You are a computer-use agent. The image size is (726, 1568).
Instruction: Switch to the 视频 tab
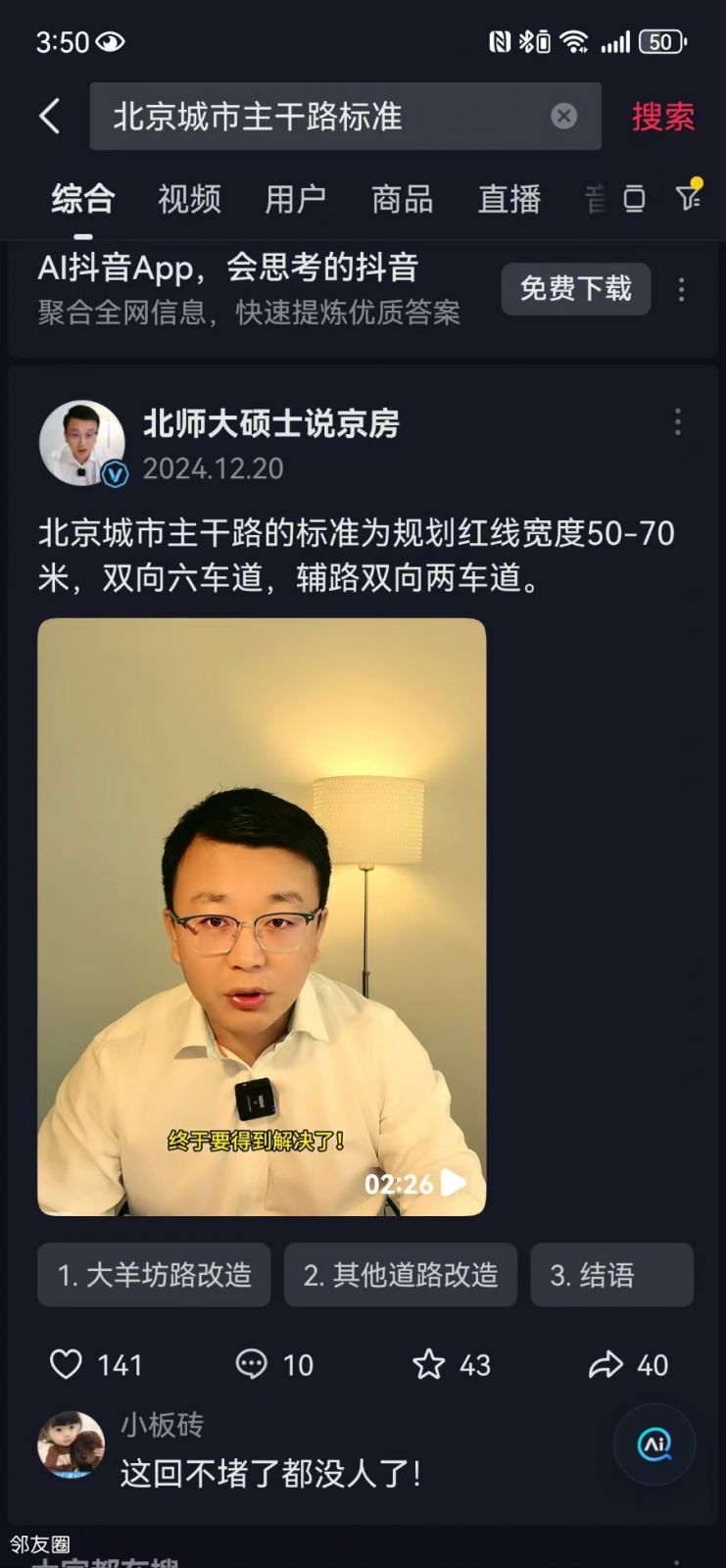pyautogui.click(x=189, y=199)
